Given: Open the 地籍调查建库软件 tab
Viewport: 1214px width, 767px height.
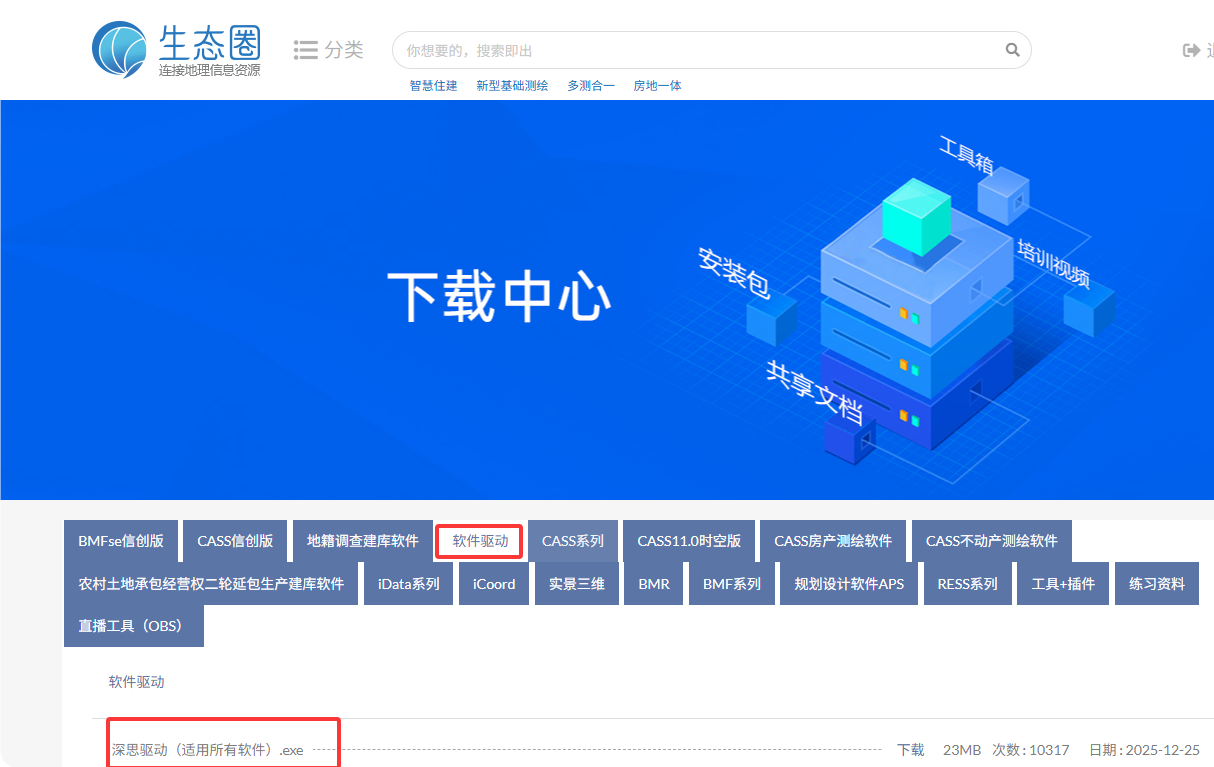Looking at the screenshot, I should point(362,541).
